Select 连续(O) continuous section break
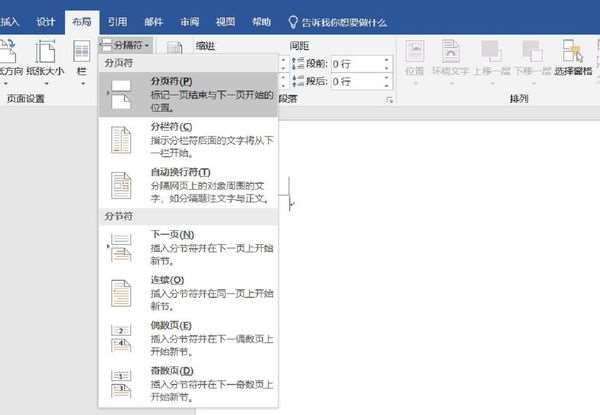The width and height of the screenshot is (600, 415). pos(188,293)
